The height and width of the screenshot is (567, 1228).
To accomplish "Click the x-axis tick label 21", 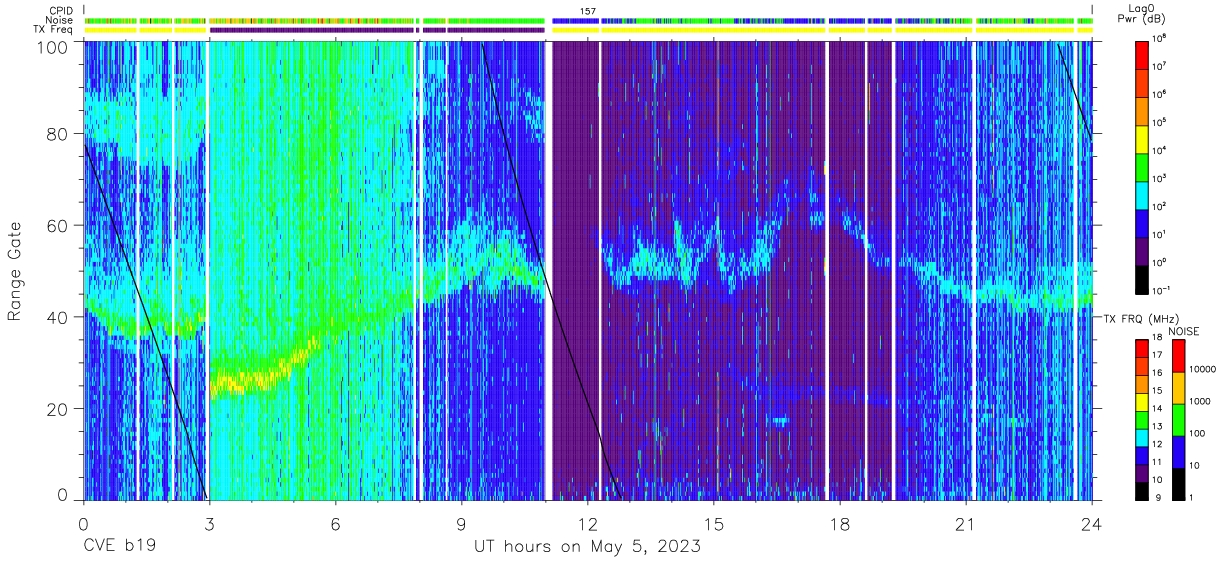I will (x=965, y=523).
